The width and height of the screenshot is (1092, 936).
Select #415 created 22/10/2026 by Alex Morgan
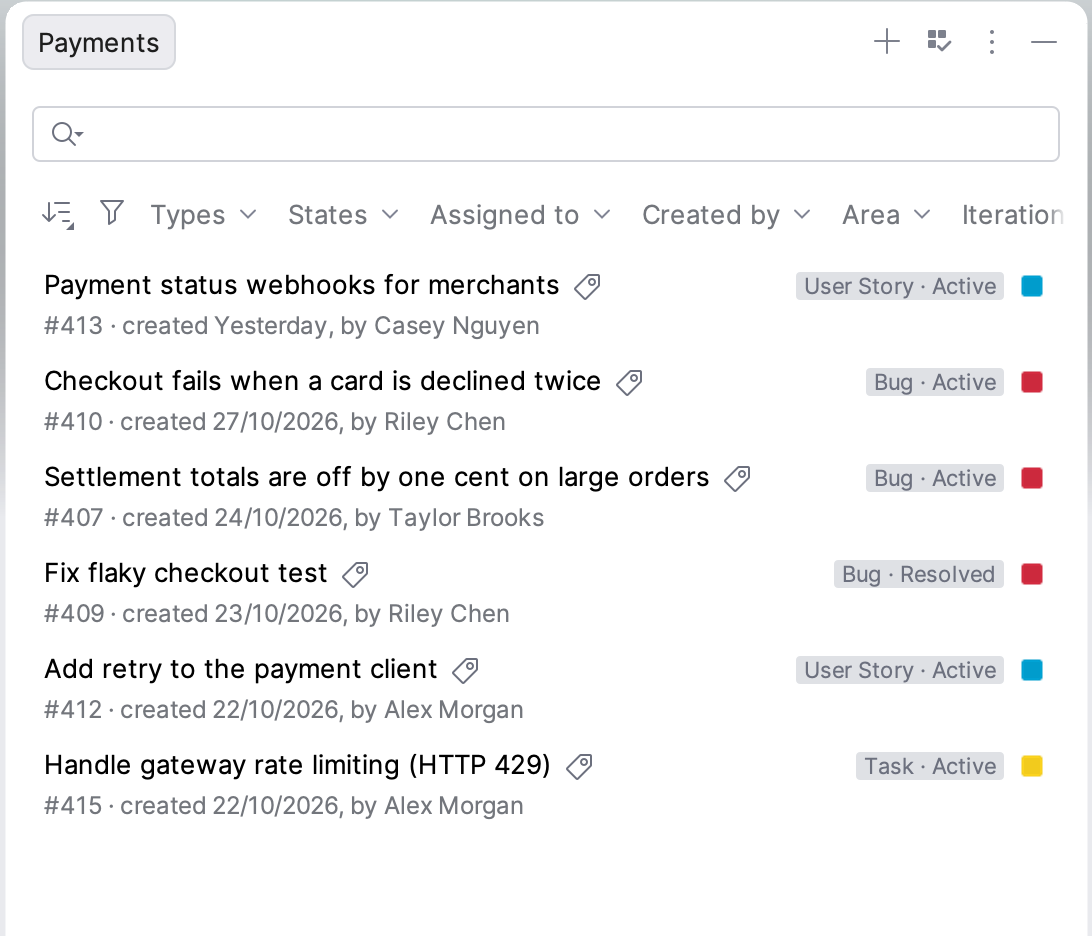[x=283, y=806]
